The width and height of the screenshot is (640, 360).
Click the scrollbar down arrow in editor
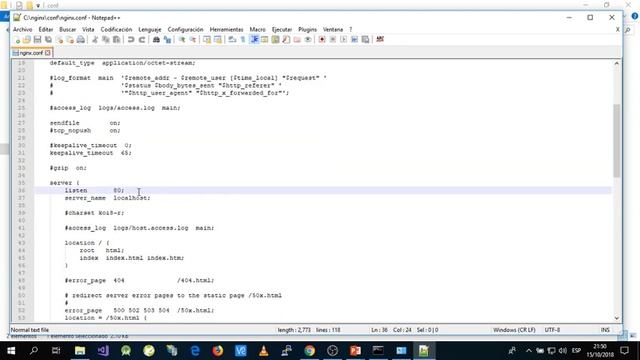pyautogui.click(x=616, y=318)
